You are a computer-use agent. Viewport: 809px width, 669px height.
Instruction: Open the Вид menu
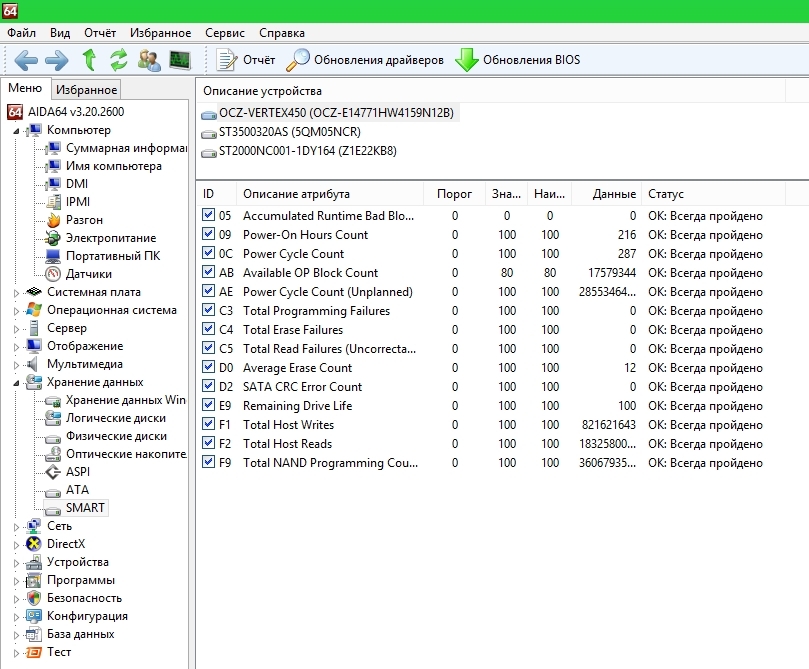60,33
